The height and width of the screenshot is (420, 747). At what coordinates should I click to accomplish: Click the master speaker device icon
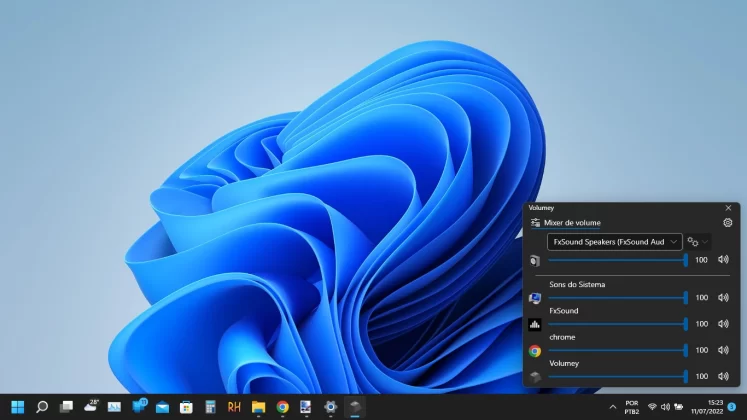point(535,260)
